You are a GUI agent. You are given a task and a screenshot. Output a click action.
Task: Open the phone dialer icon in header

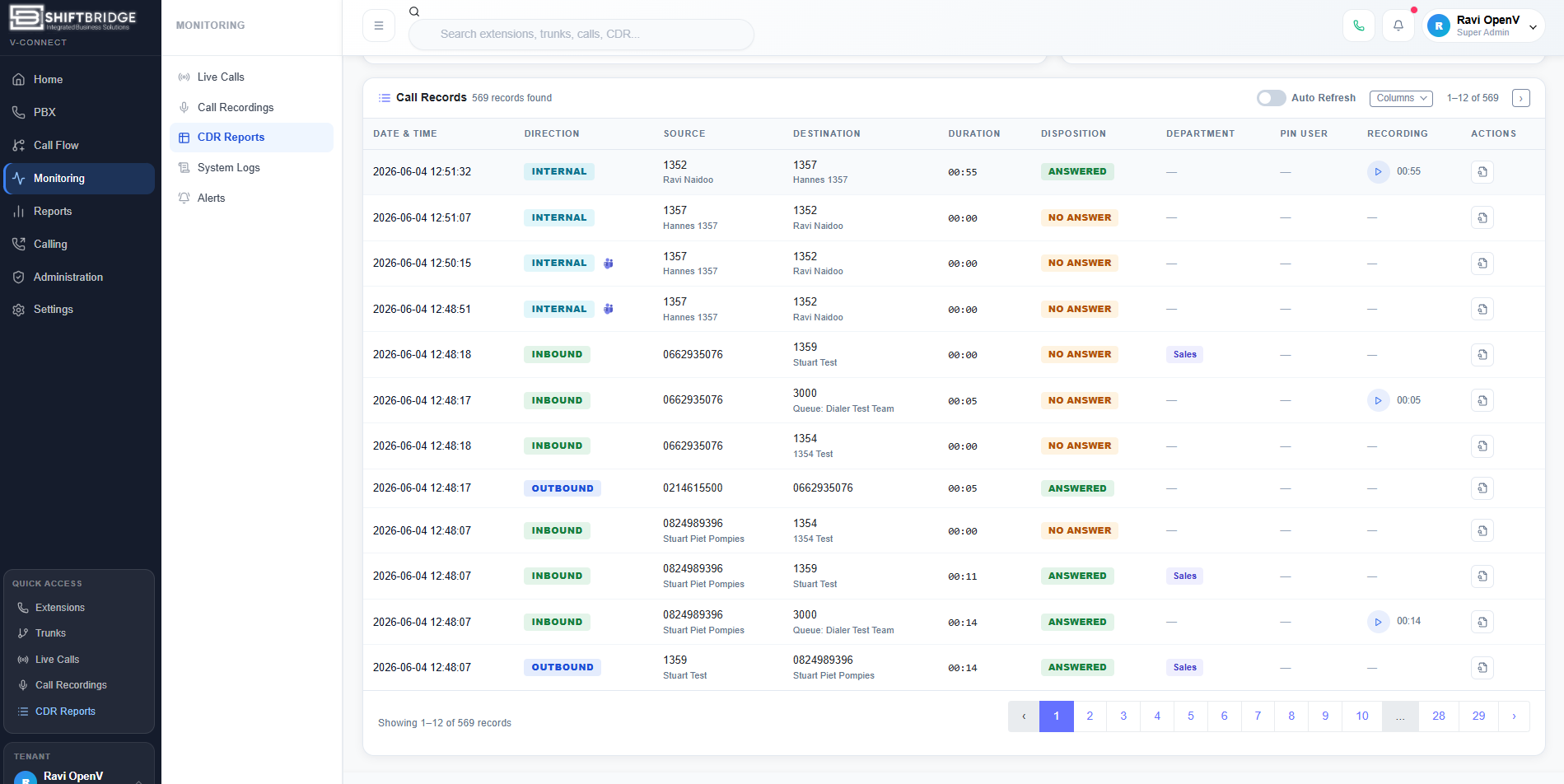click(1359, 26)
